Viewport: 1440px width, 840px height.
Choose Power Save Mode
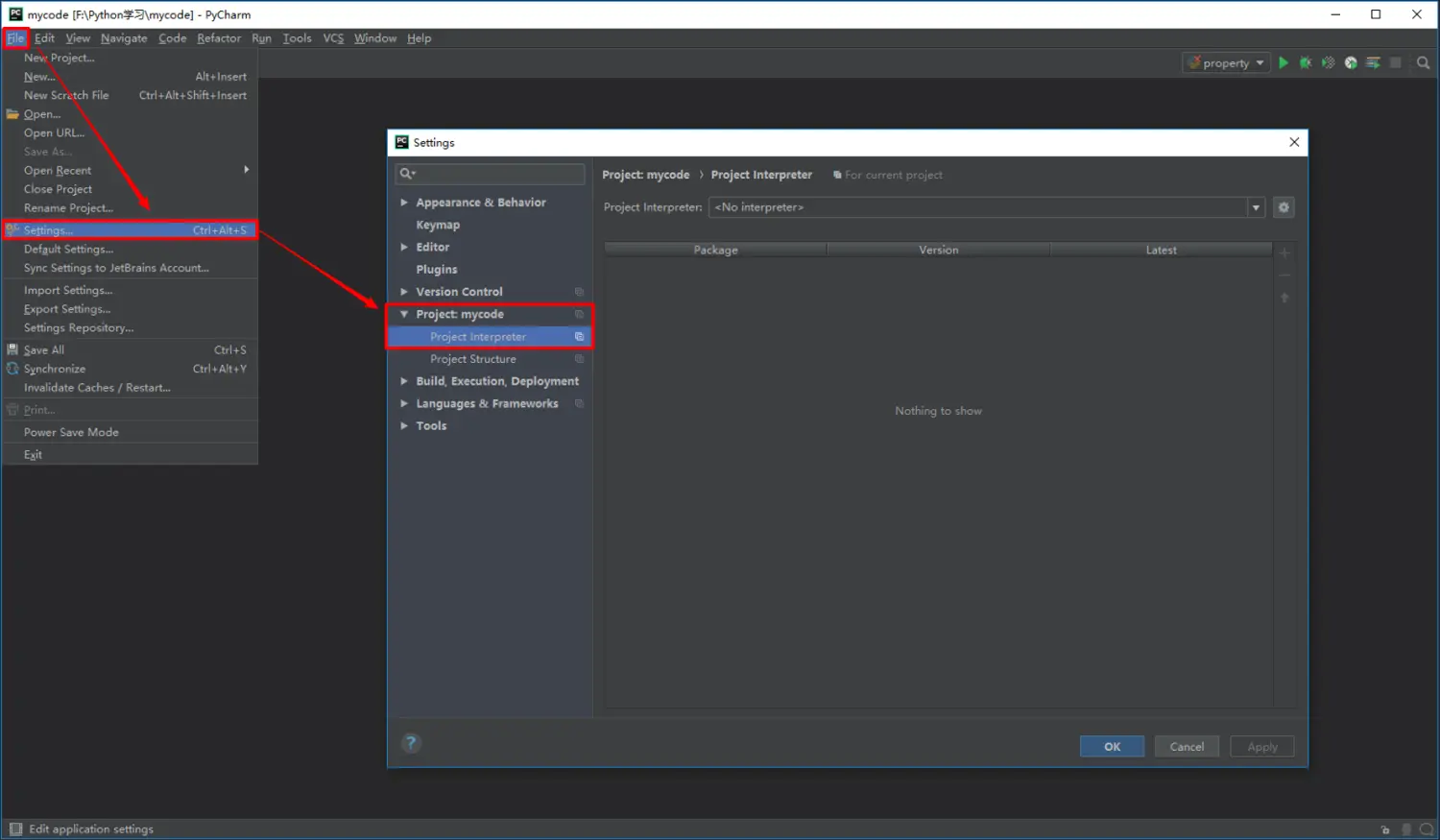tap(131, 432)
